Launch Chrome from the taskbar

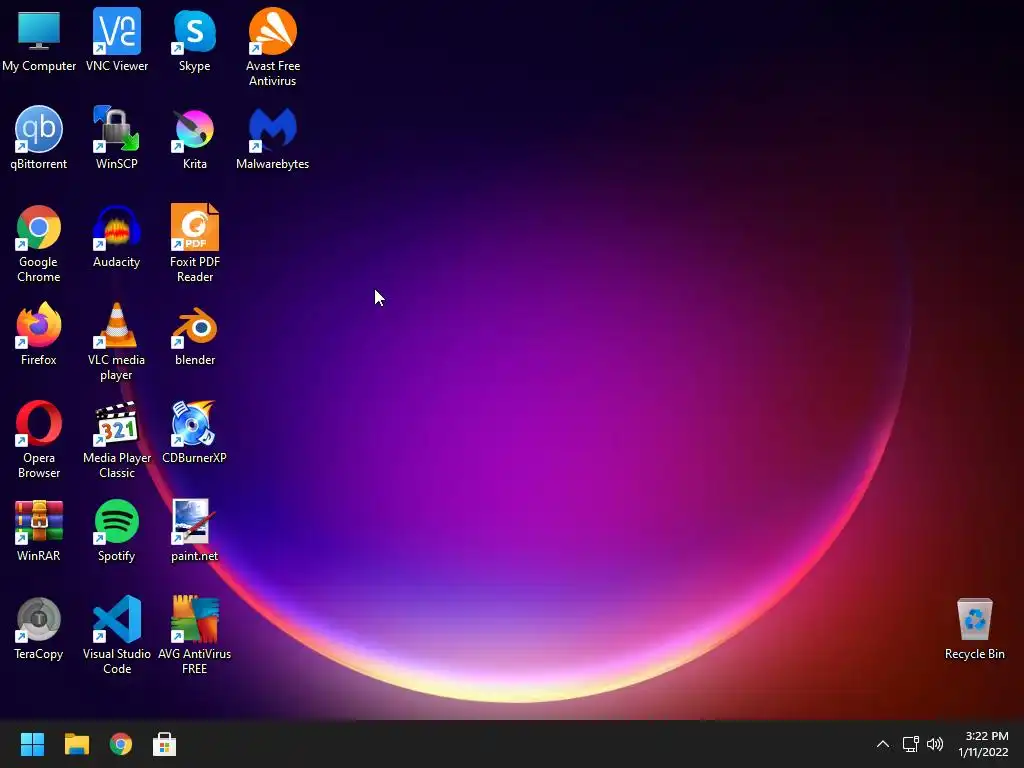coord(121,744)
